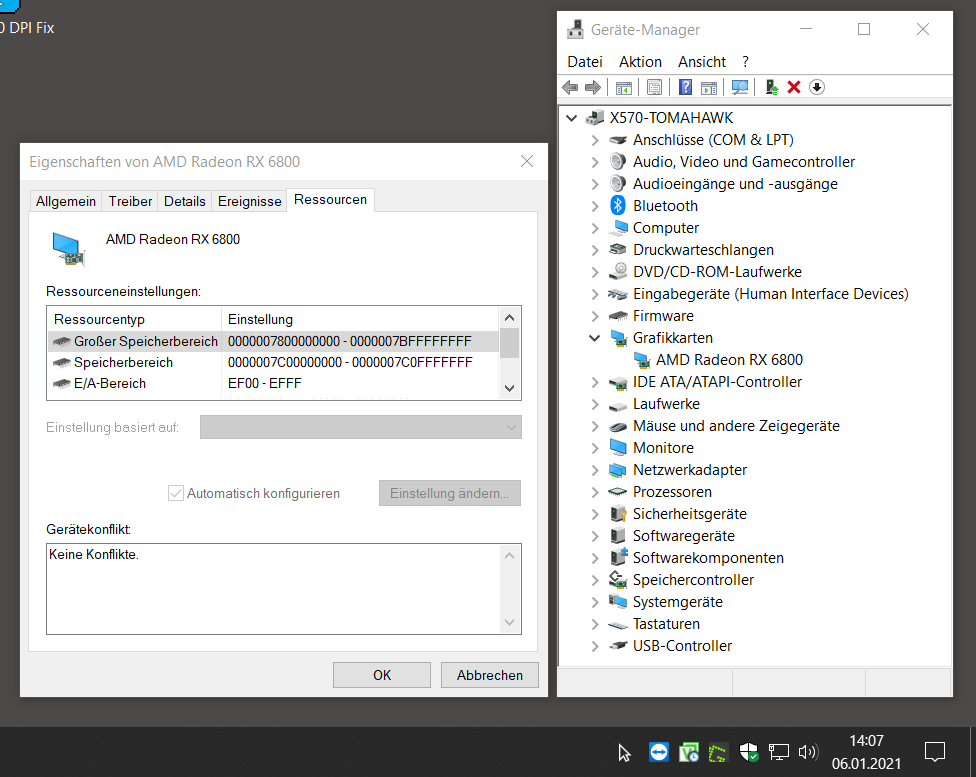Switch to the Ereignisse tab
The height and width of the screenshot is (777, 976).
click(x=250, y=201)
